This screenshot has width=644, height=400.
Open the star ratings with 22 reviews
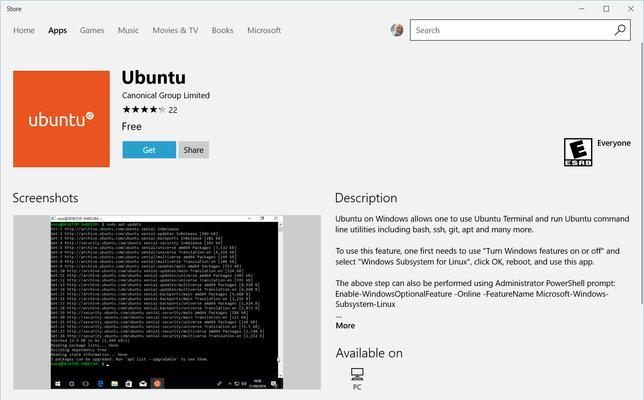pos(150,110)
